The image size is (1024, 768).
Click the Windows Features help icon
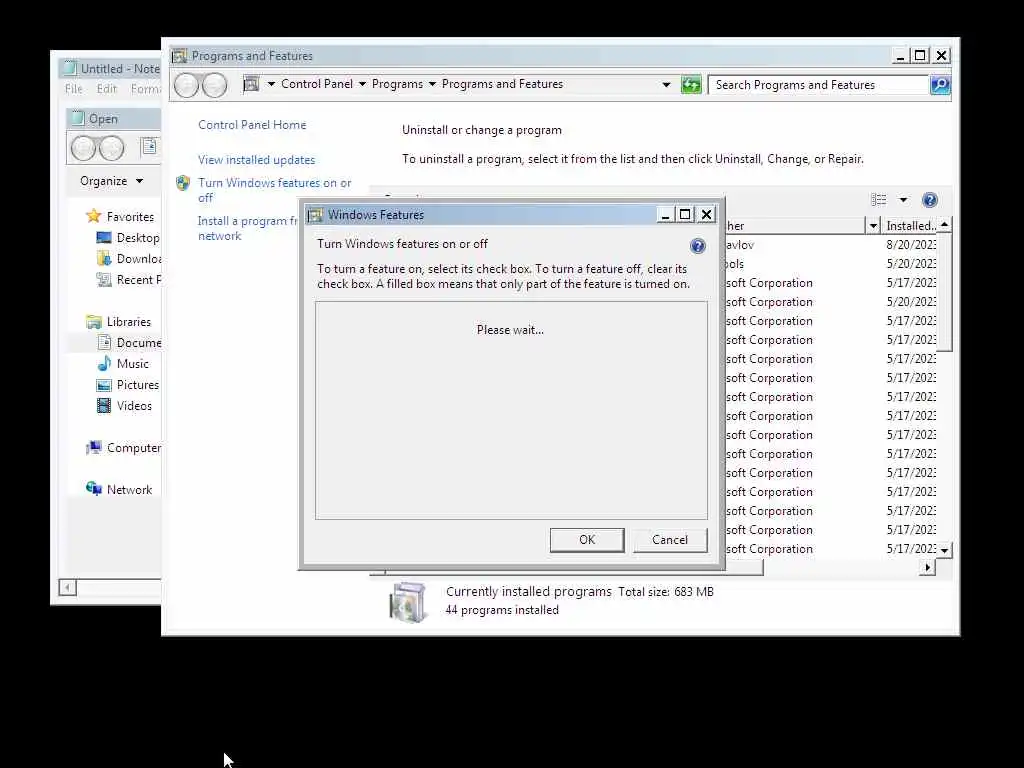[697, 246]
